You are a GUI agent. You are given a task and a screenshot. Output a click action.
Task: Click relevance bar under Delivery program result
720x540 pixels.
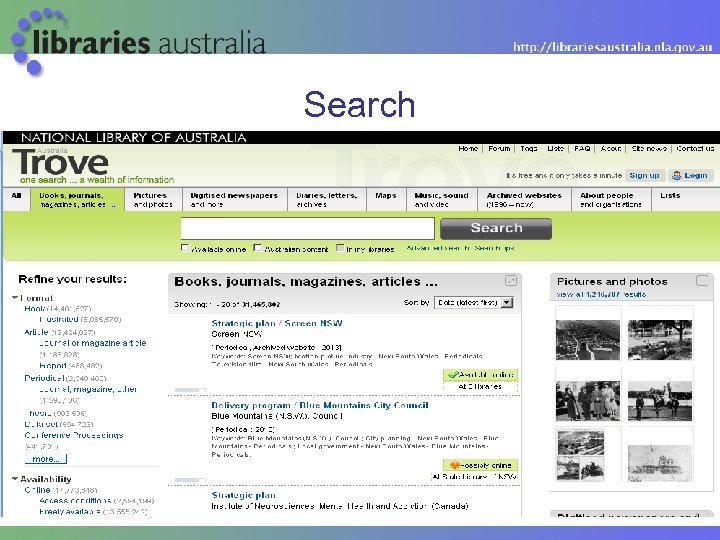(190, 480)
